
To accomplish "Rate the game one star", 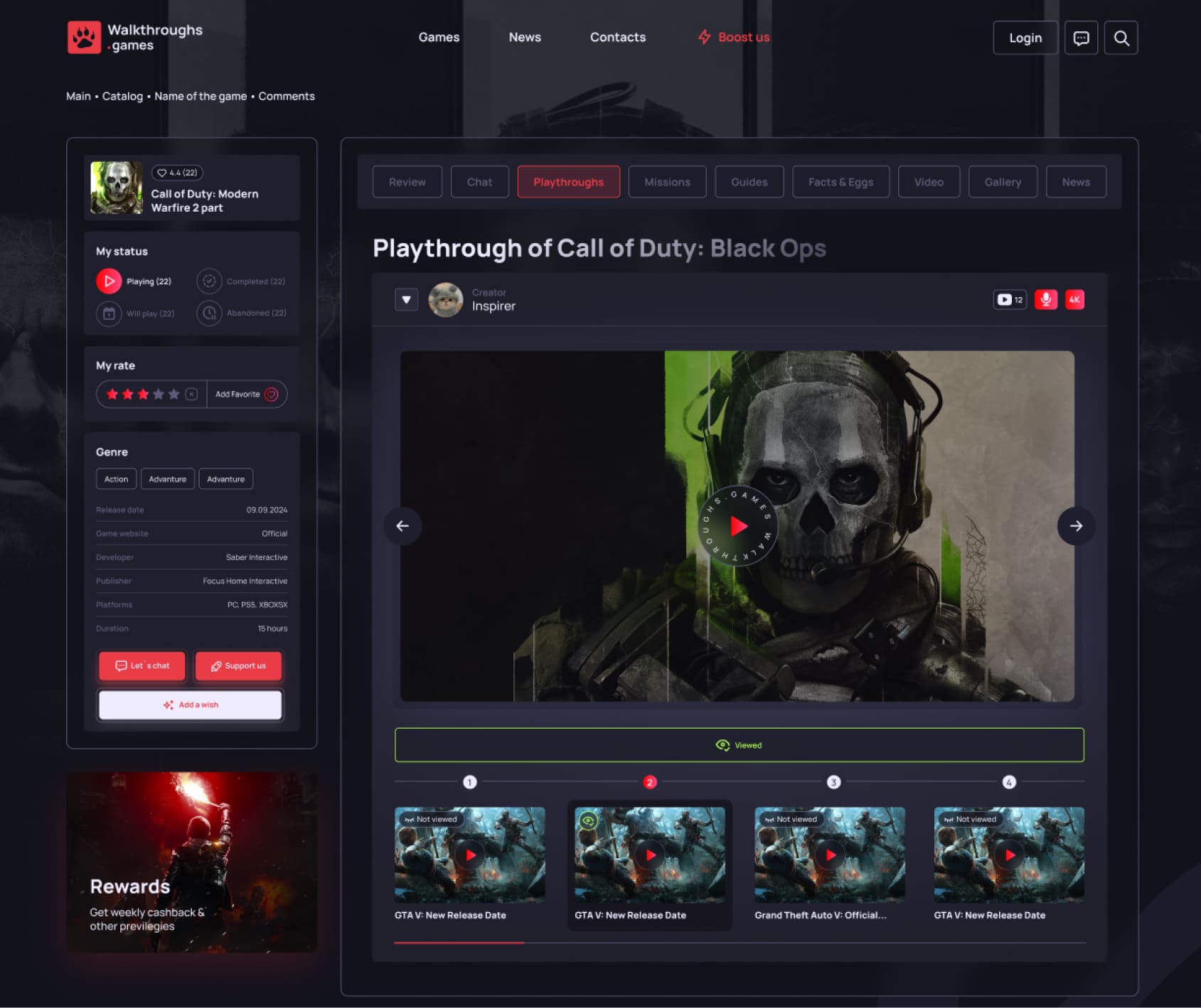I will coord(112,394).
